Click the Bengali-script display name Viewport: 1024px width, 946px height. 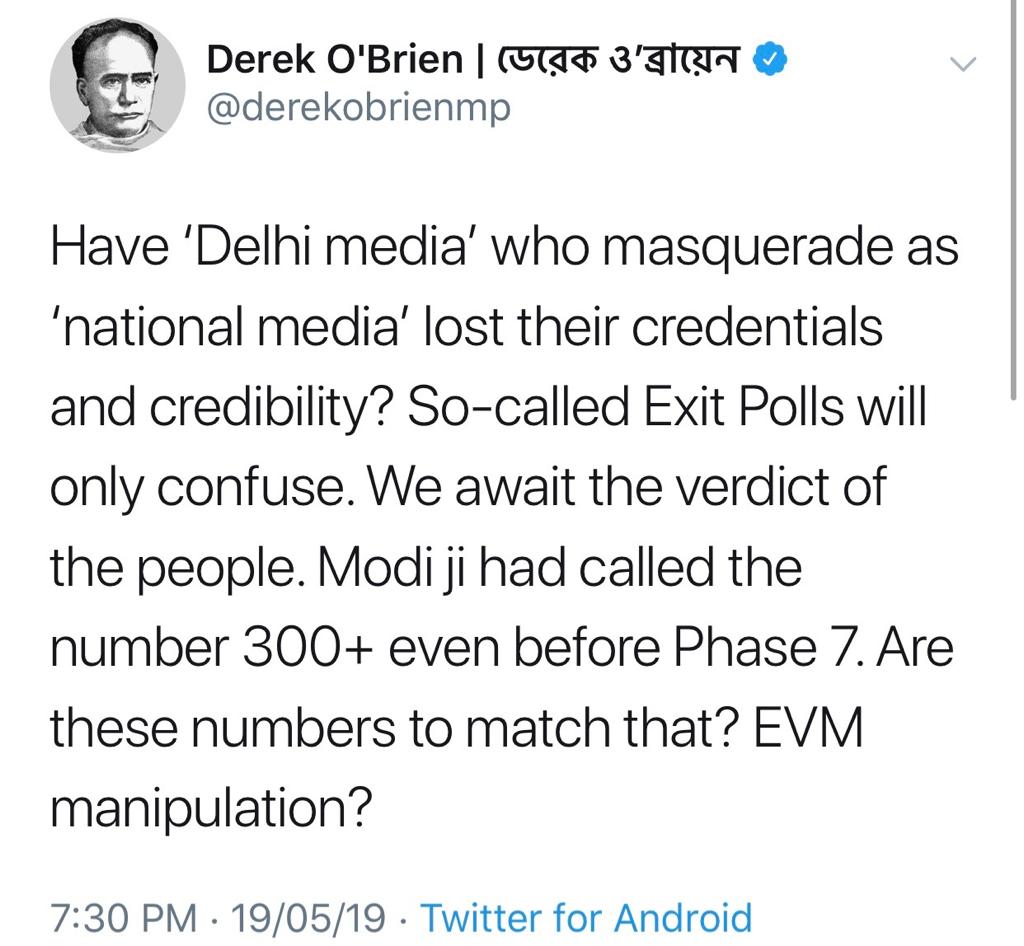click(617, 60)
